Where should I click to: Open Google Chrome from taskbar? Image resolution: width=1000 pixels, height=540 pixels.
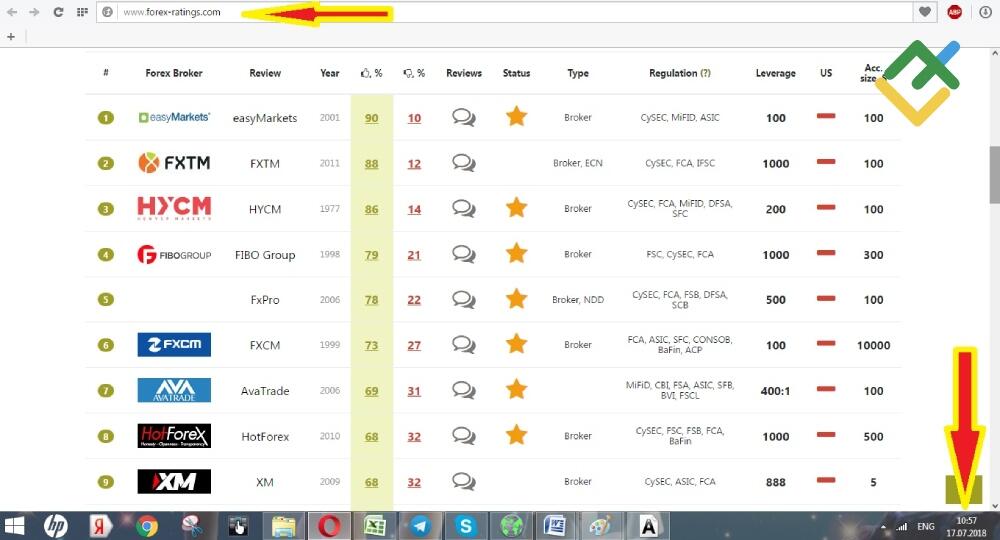coord(147,527)
